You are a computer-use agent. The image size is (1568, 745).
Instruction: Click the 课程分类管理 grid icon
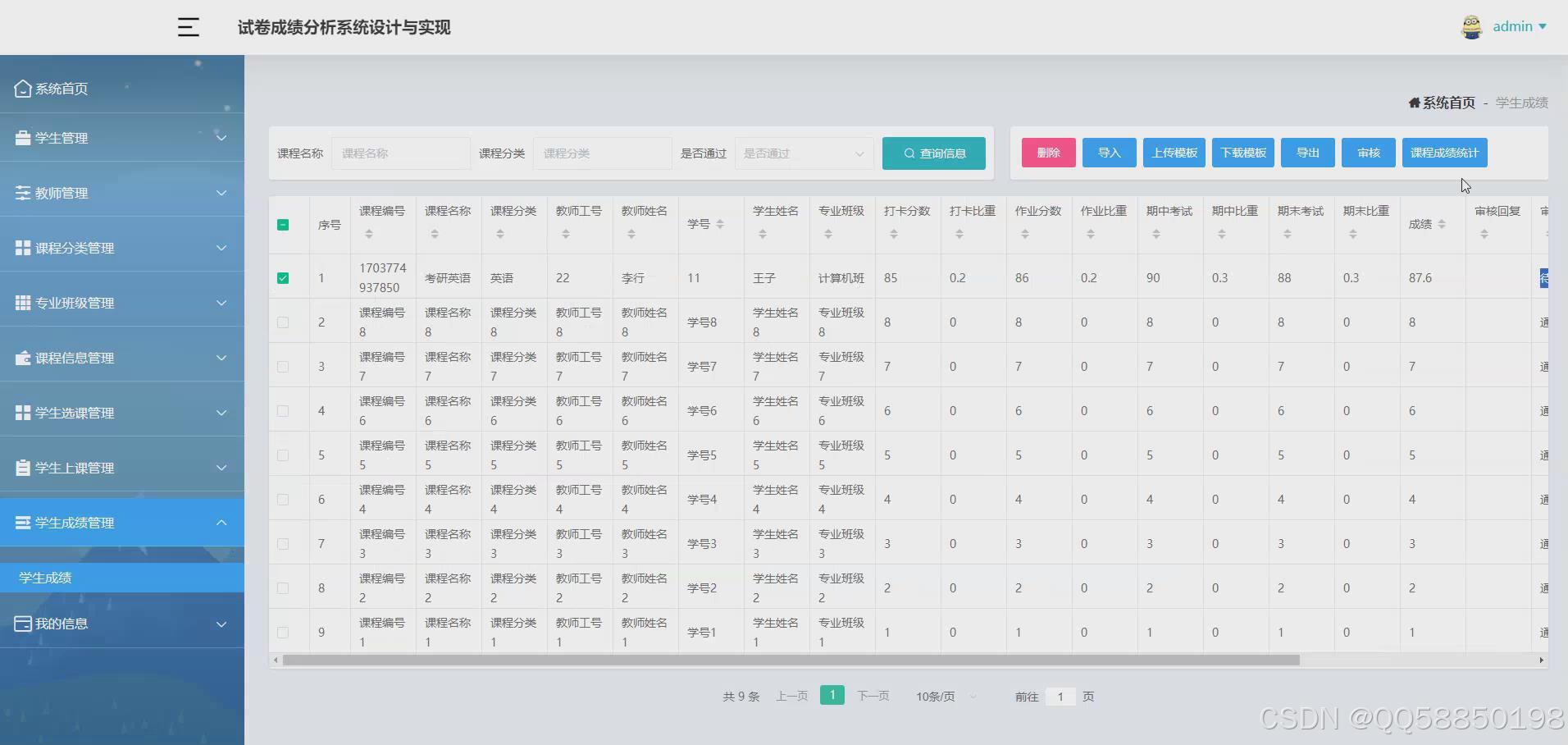[x=23, y=248]
